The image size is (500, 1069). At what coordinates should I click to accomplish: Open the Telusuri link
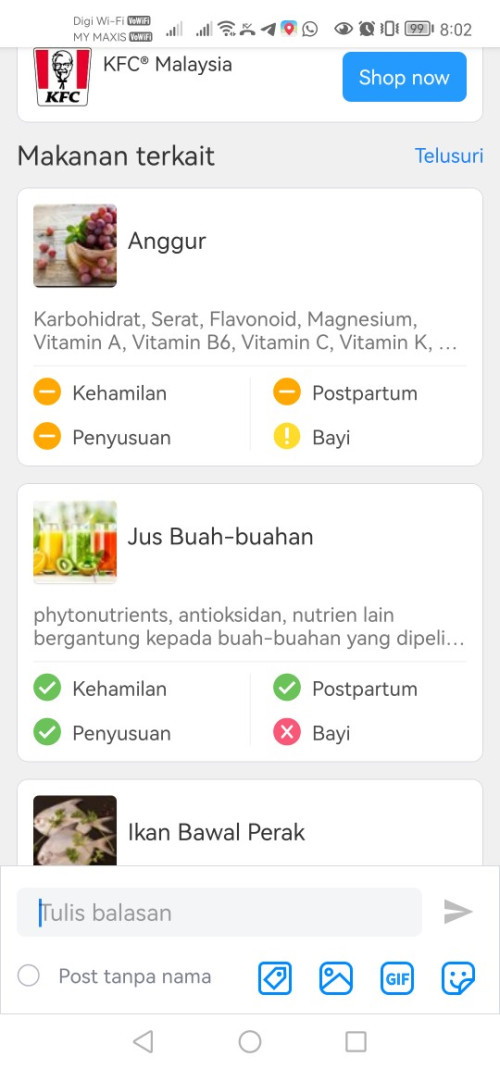(449, 156)
